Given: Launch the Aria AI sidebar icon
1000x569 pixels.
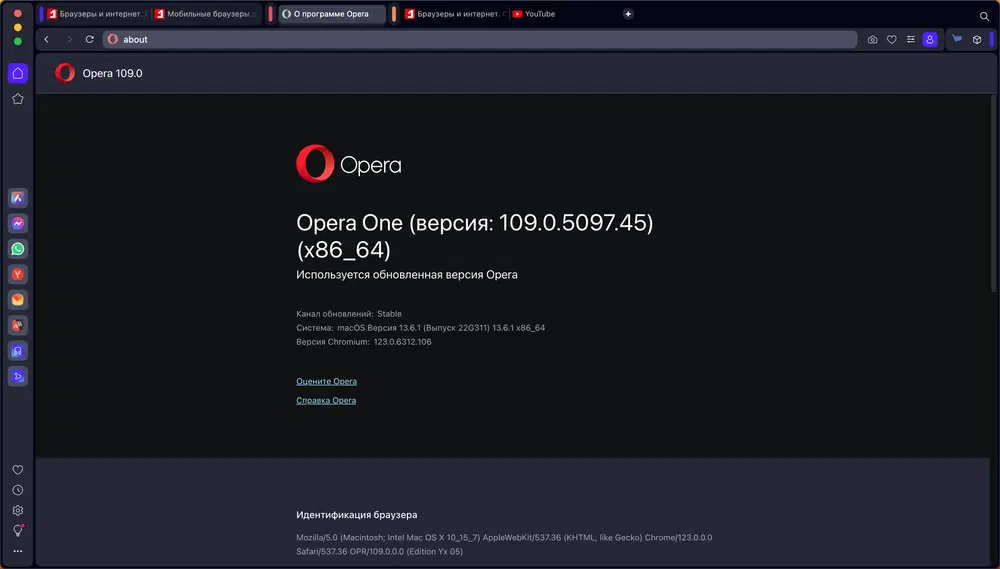Looking at the screenshot, I should 18,198.
